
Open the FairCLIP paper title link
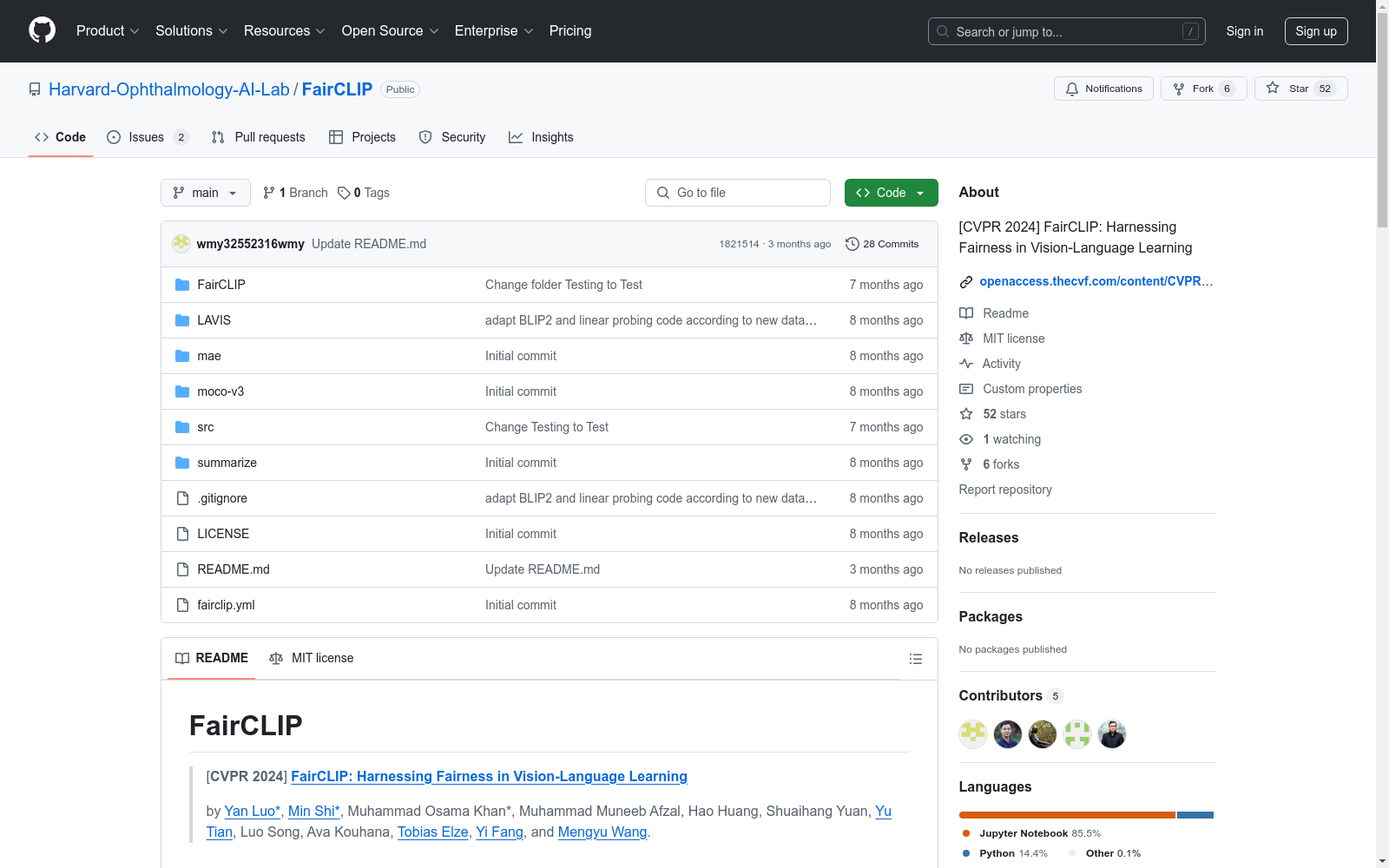(x=489, y=776)
